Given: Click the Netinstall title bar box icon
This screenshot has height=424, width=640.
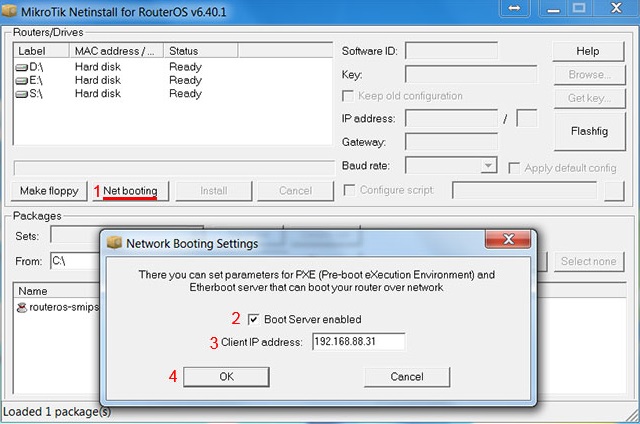Looking at the screenshot, I should (x=9, y=10).
